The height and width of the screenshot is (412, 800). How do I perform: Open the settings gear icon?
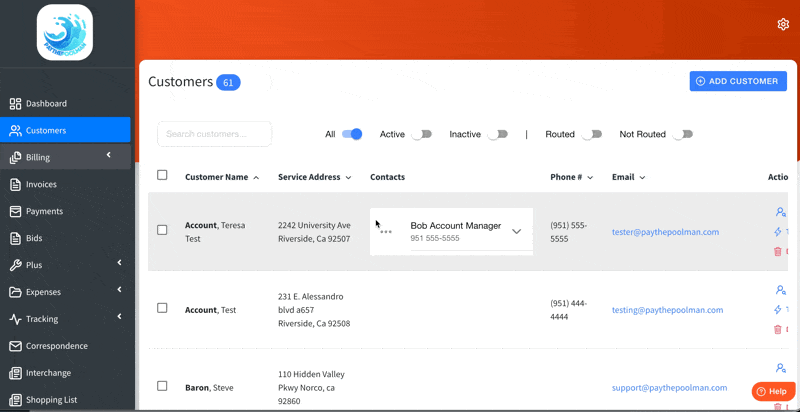tap(783, 24)
